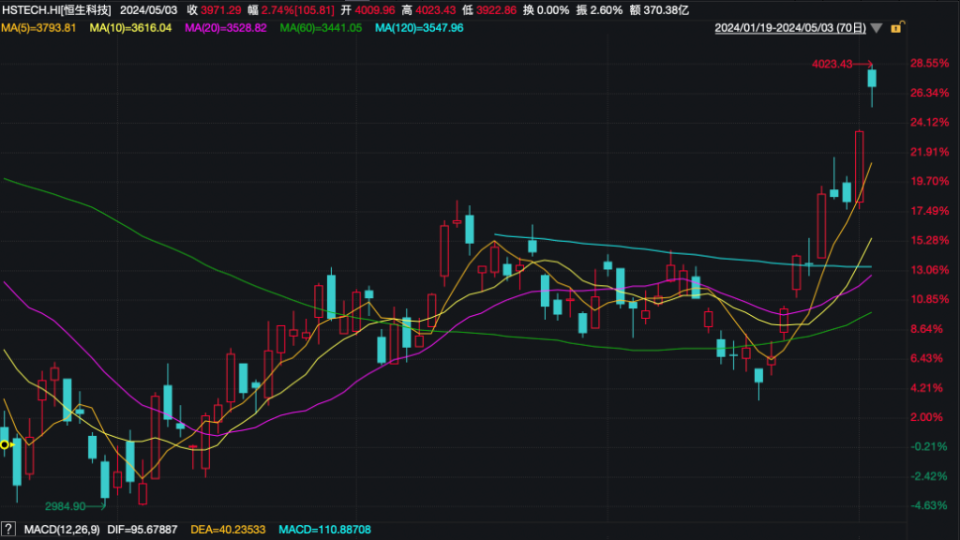Click the -4.63% axis label
Viewport: 960px width, 540px height.
coord(929,506)
